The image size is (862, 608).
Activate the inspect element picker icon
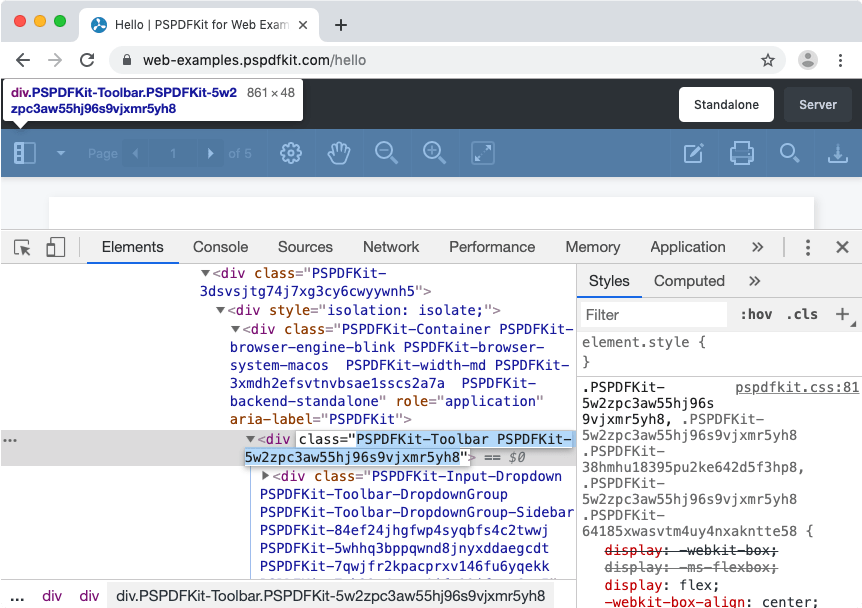[22, 246]
